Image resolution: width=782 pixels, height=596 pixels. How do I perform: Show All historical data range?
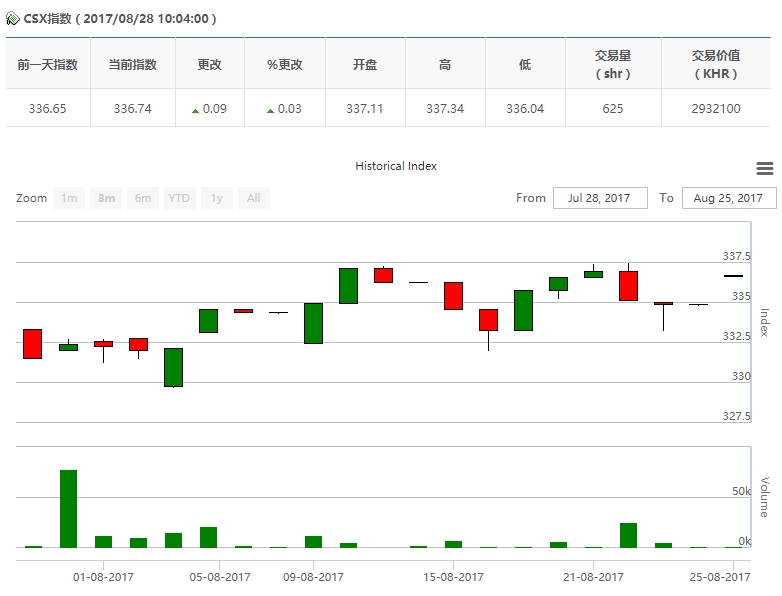(x=253, y=198)
